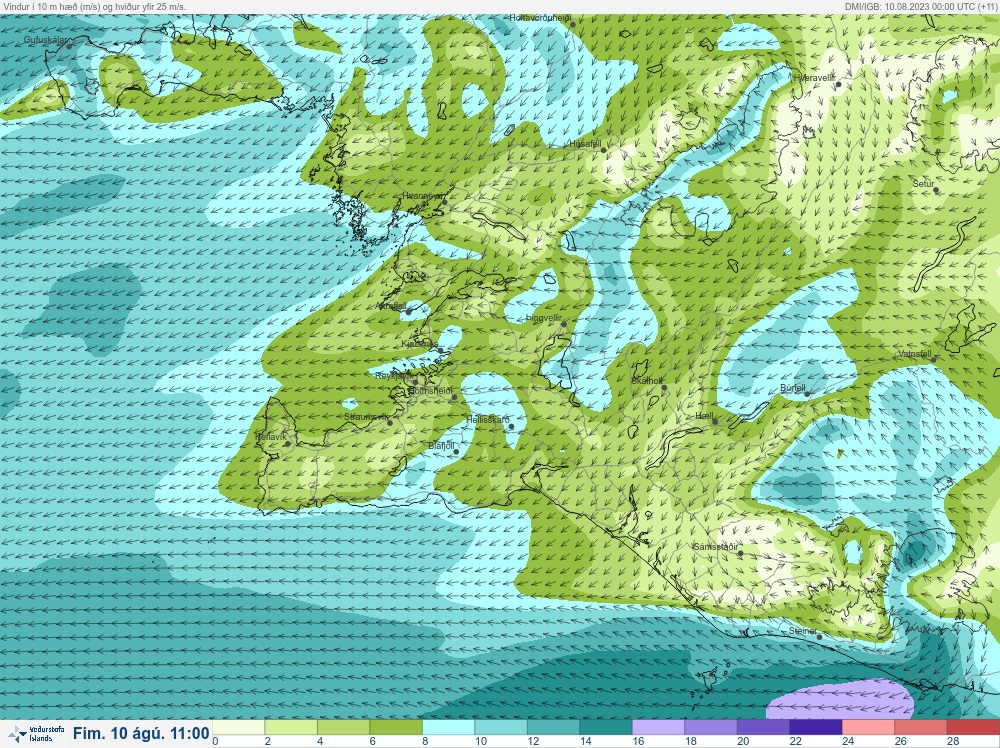Click the Gufuskálar station label
Viewport: 1000px width, 748px height.
[x=45, y=40]
